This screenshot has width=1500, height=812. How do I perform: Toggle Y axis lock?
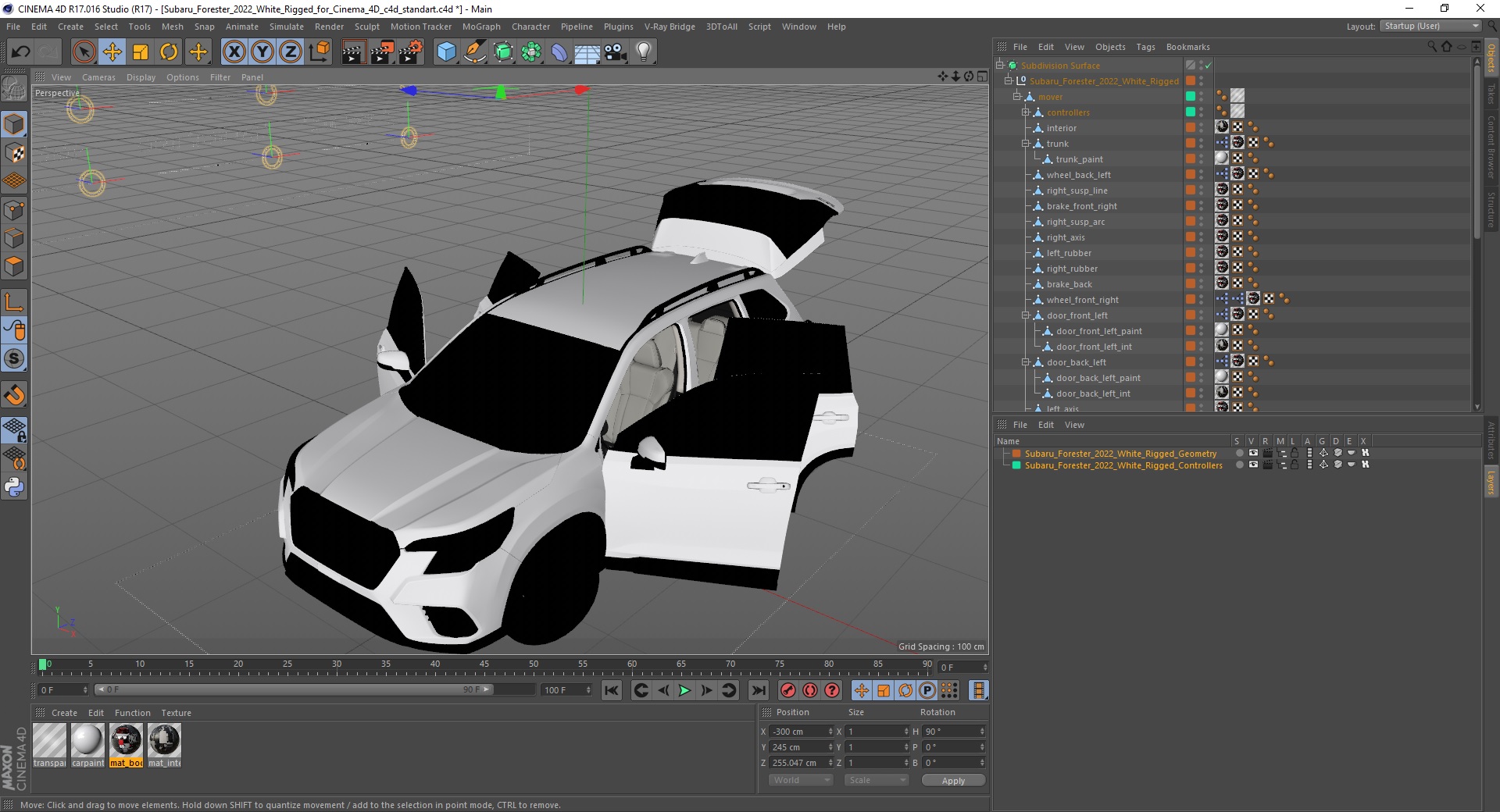click(x=262, y=52)
